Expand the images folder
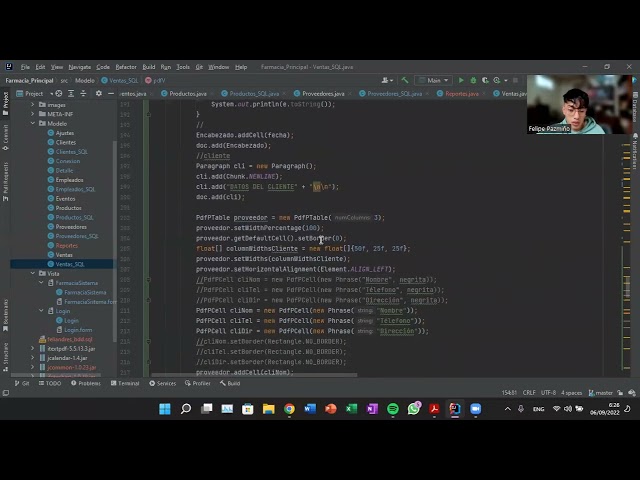The height and width of the screenshot is (480, 640). (x=33, y=104)
